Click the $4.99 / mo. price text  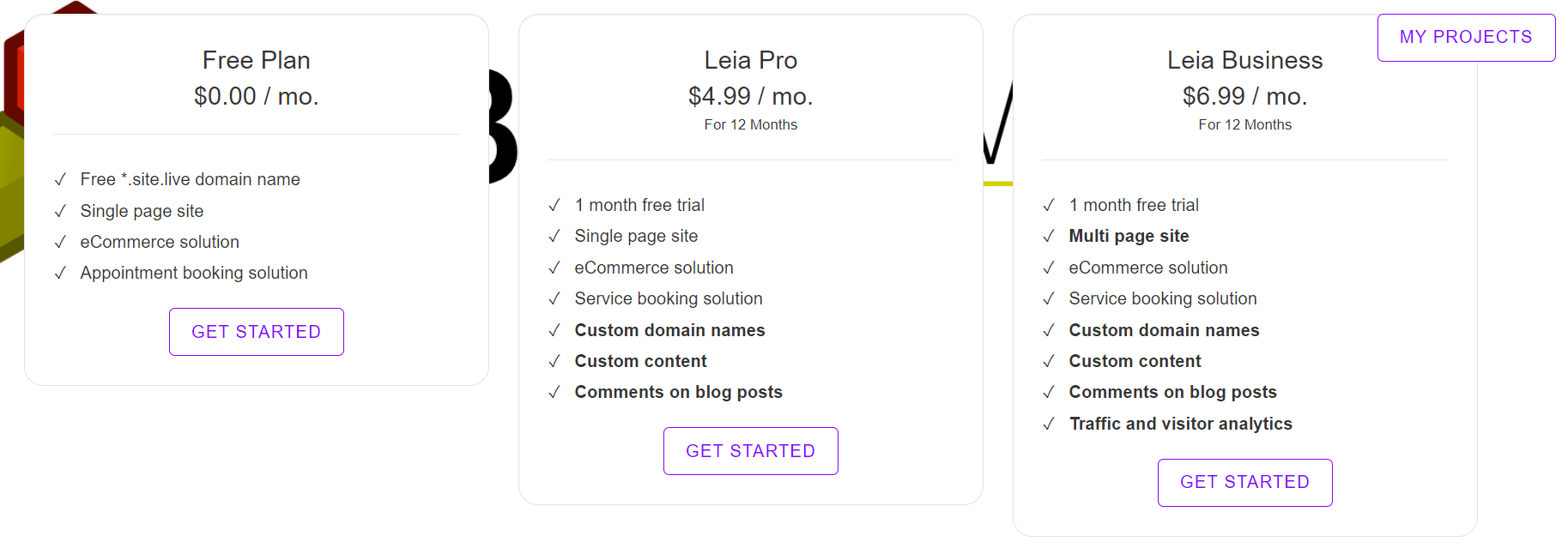(x=750, y=96)
